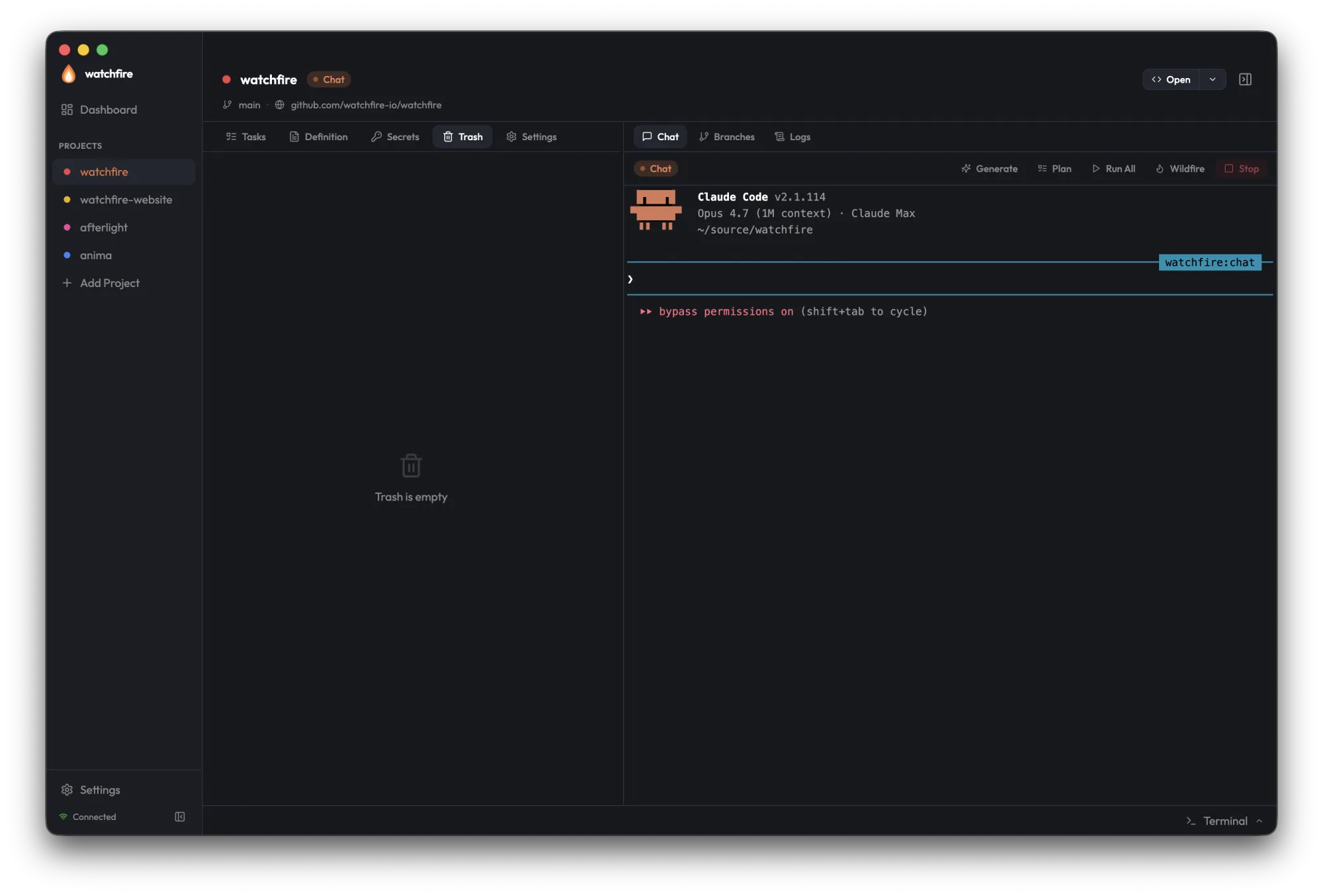Click the Plan button
The height and width of the screenshot is (896, 1323).
point(1055,169)
